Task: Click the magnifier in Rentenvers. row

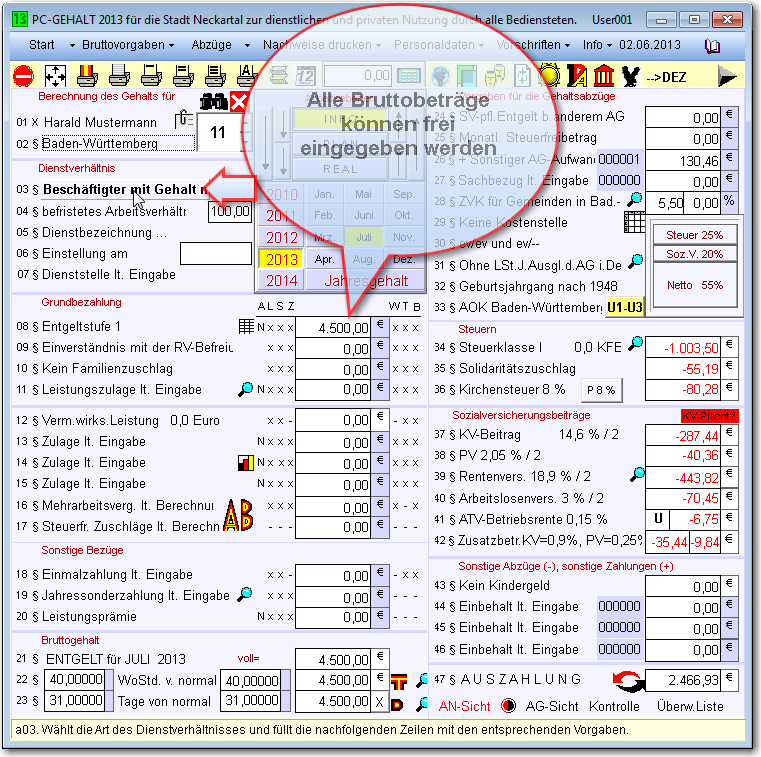Action: click(x=637, y=475)
